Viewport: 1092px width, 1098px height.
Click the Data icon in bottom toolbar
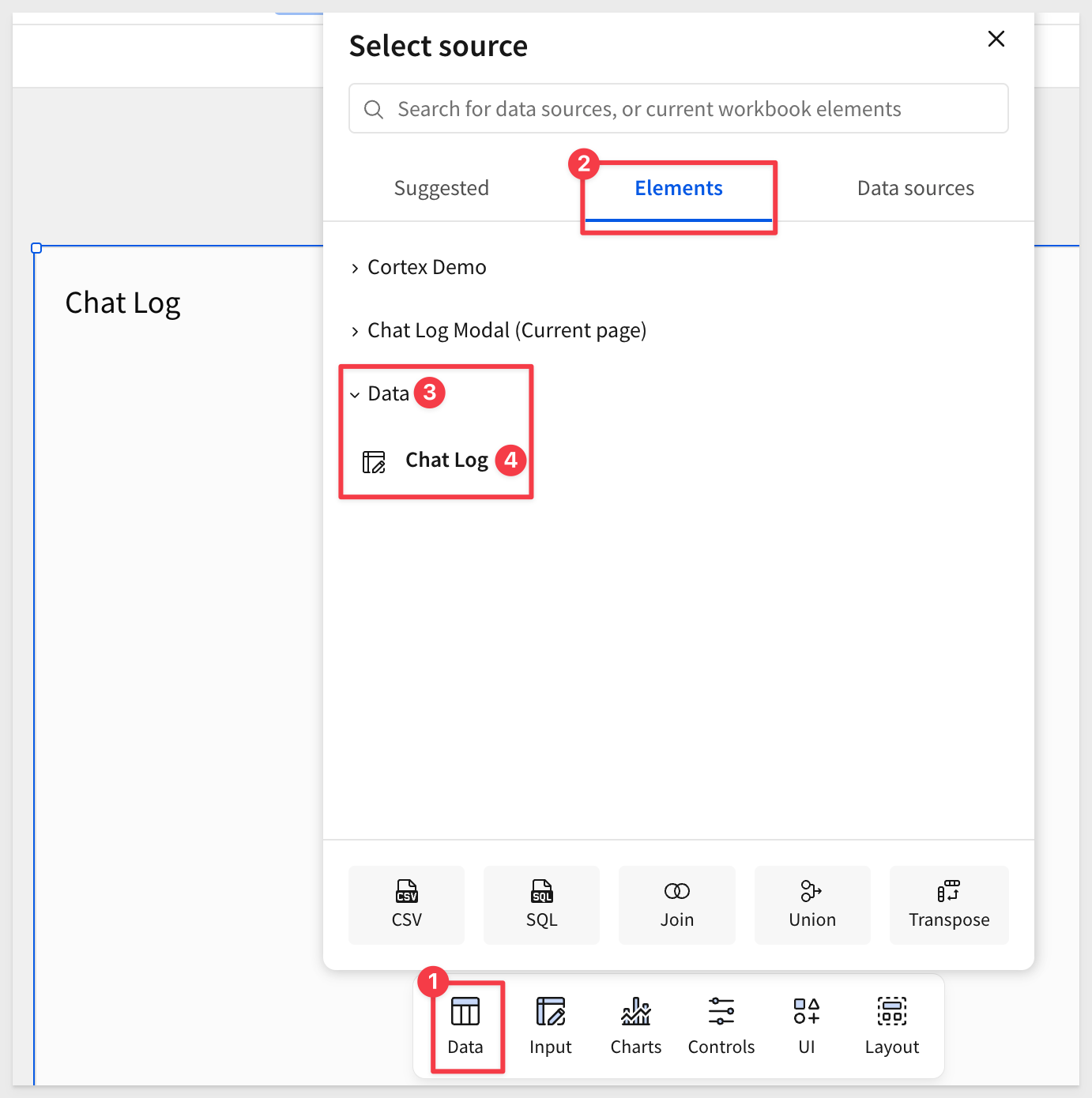point(465,1025)
